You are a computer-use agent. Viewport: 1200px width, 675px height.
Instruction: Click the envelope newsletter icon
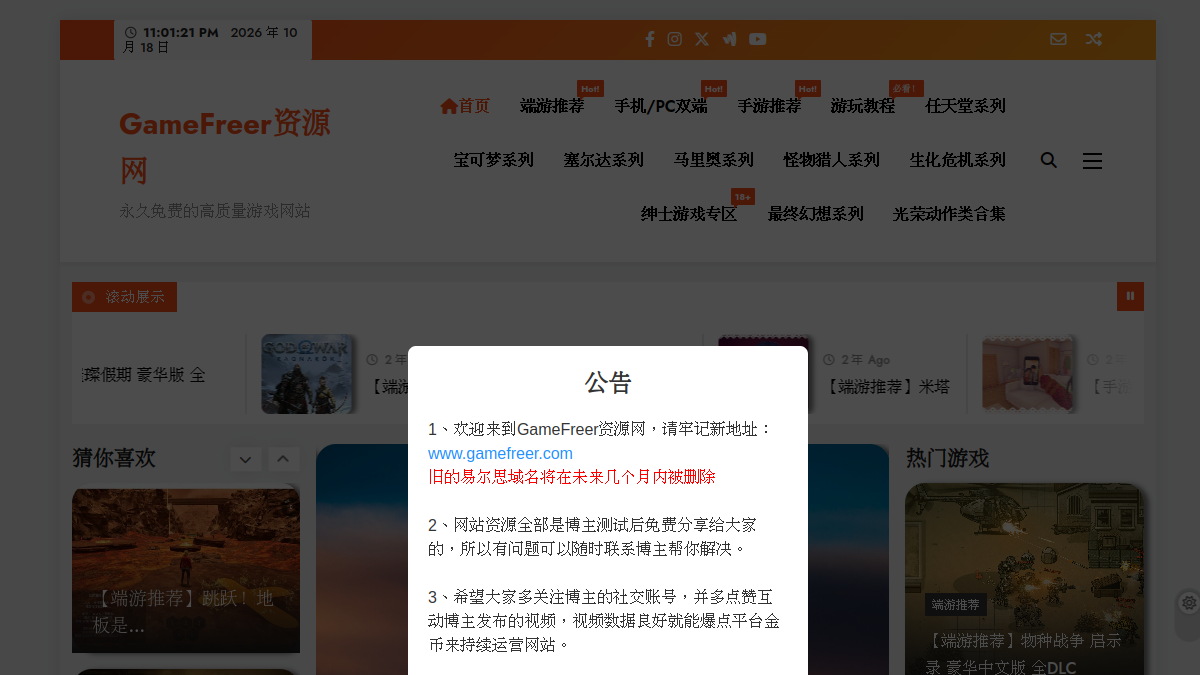(x=1058, y=39)
